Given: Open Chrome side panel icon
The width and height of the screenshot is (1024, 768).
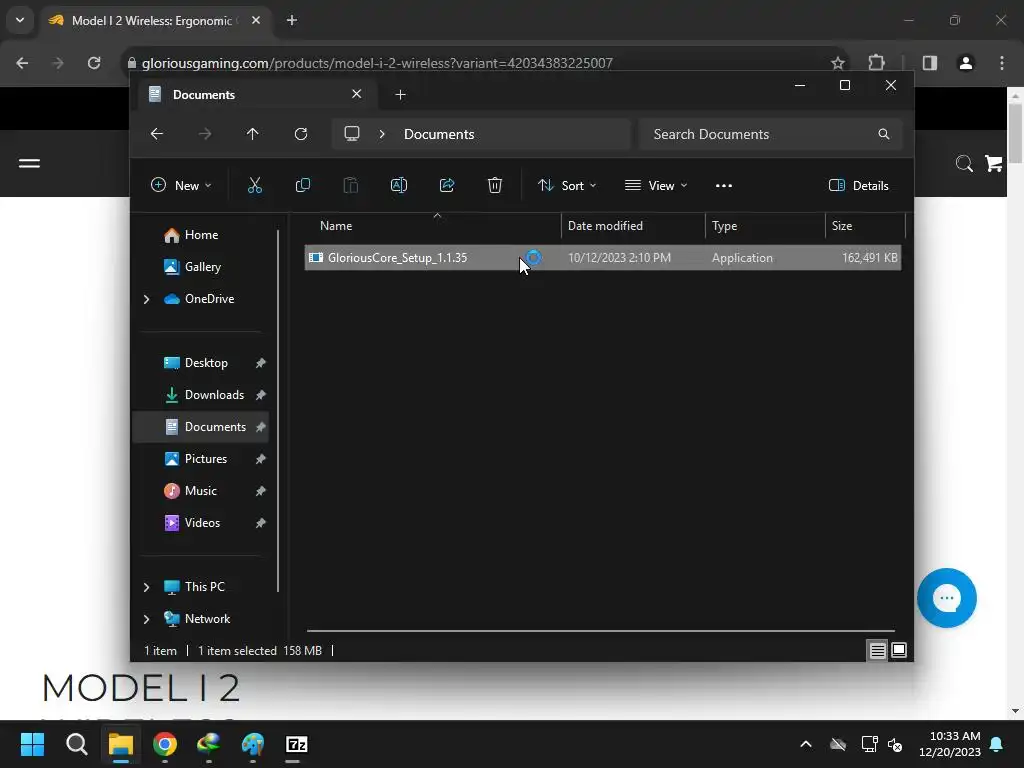Looking at the screenshot, I should pos(930,63).
